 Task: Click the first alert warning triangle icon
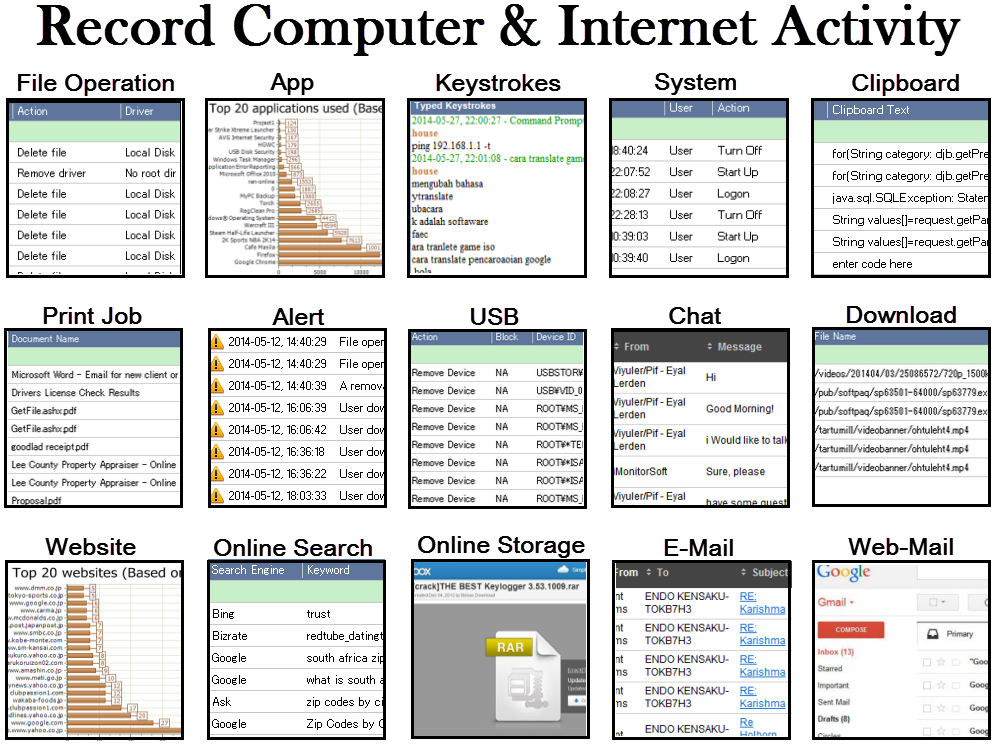217,341
